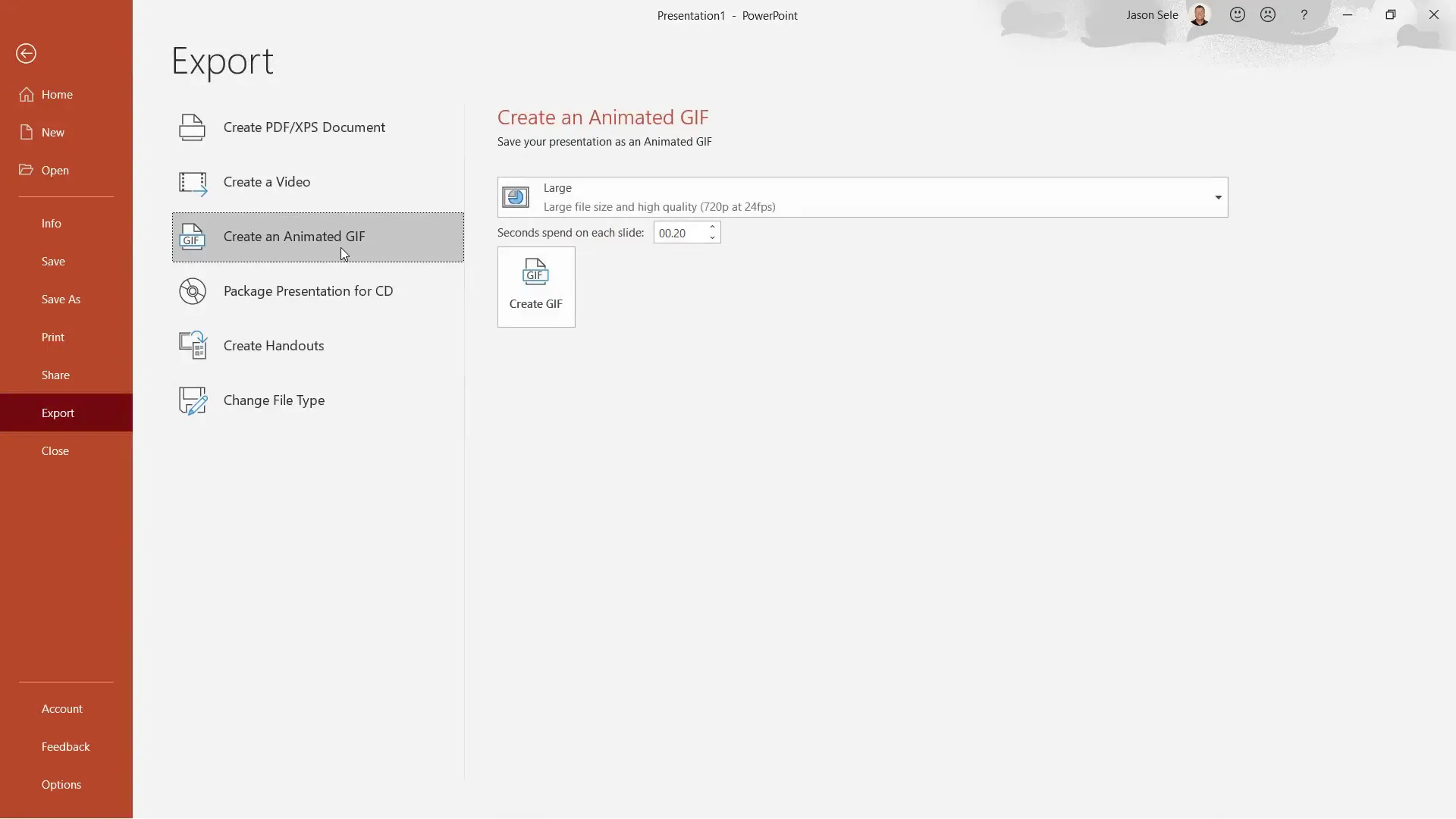Open the Home page in the sidebar
The height and width of the screenshot is (819, 1456).
pos(66,95)
